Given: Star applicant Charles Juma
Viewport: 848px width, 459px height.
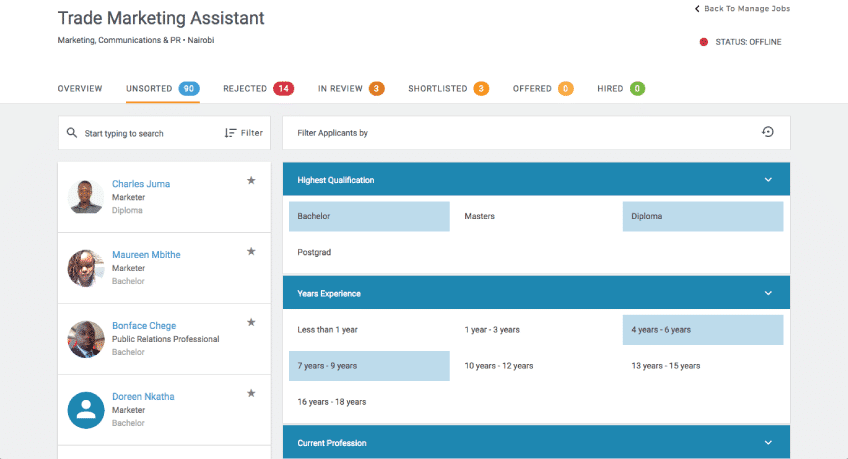Looking at the screenshot, I should (251, 180).
